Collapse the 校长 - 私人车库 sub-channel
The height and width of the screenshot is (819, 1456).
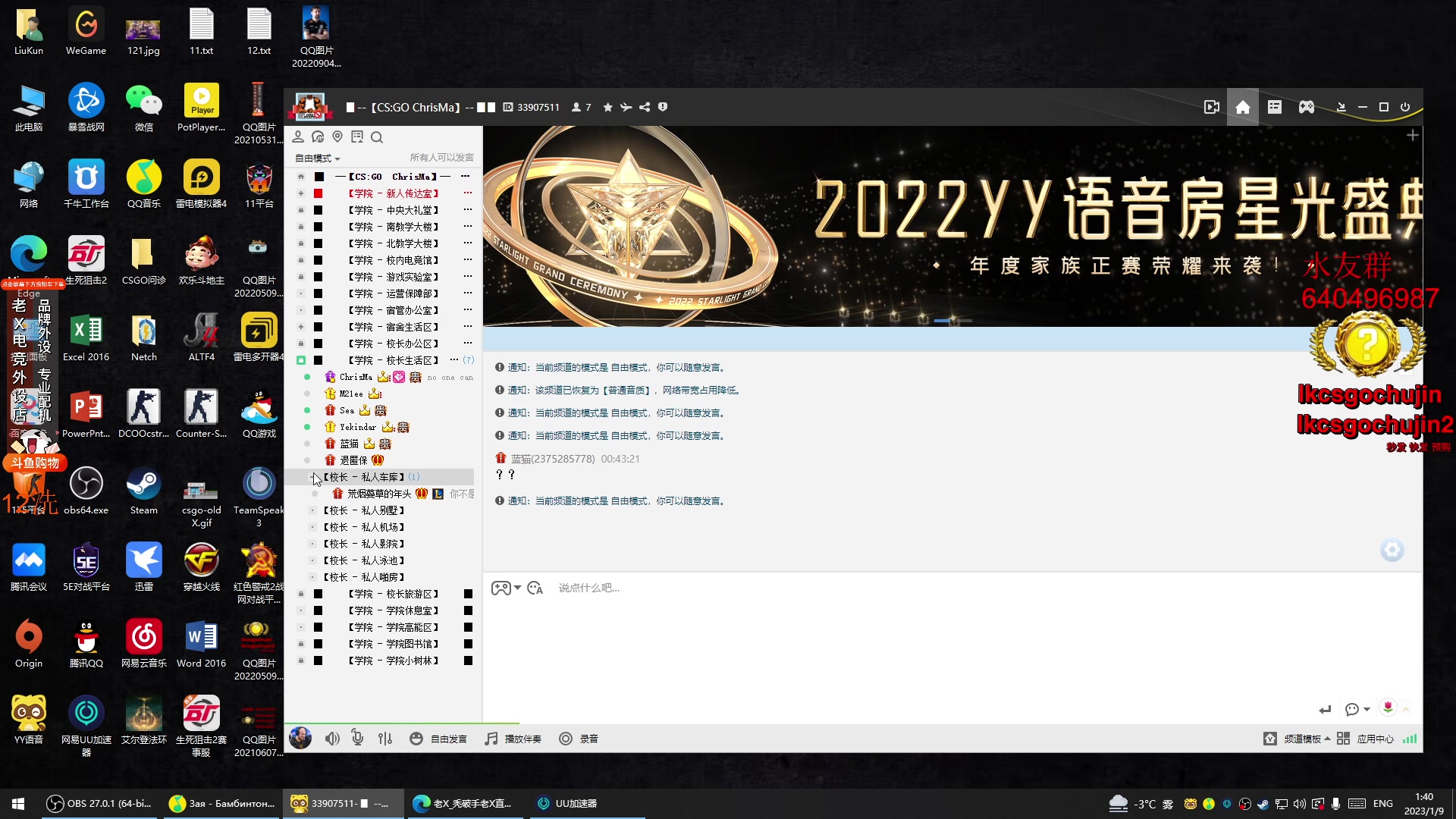312,477
